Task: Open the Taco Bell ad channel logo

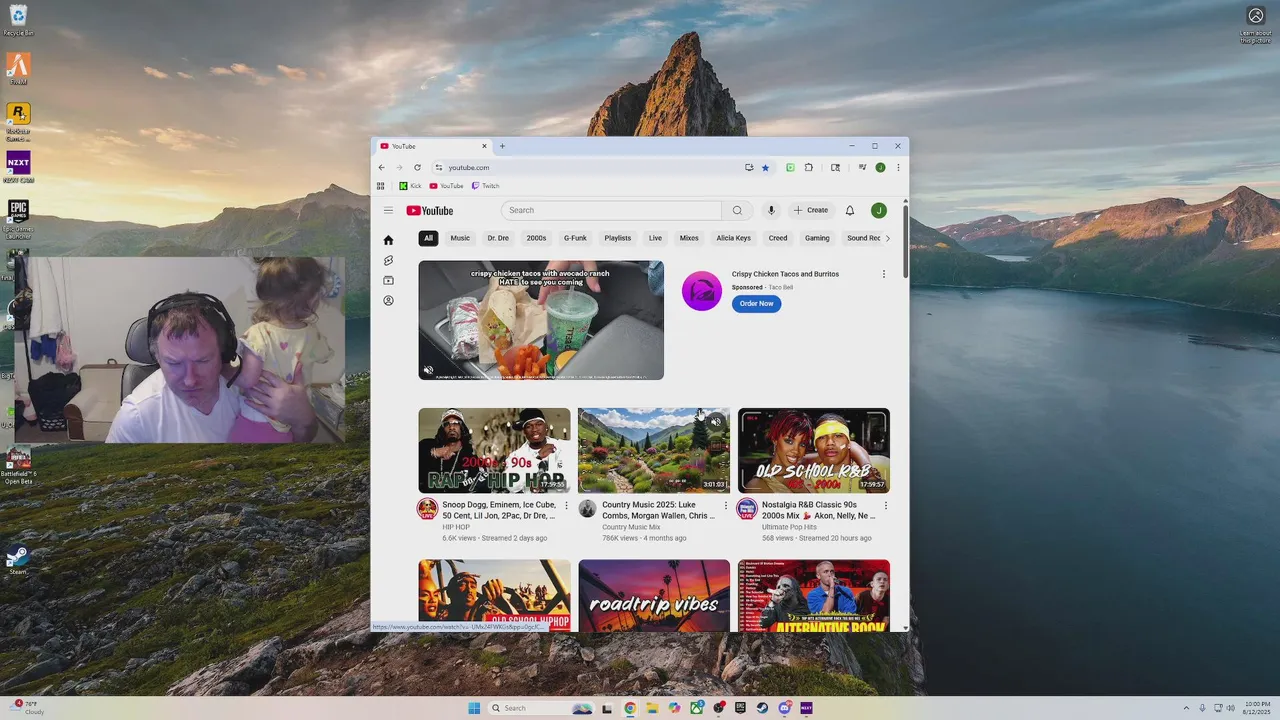Action: [702, 291]
